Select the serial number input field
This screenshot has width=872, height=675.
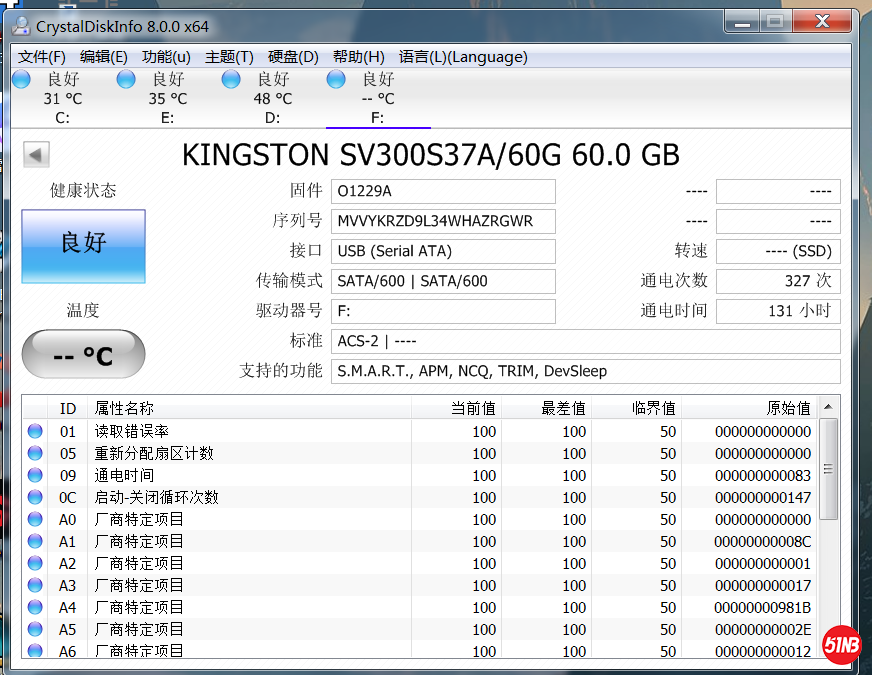coord(443,221)
